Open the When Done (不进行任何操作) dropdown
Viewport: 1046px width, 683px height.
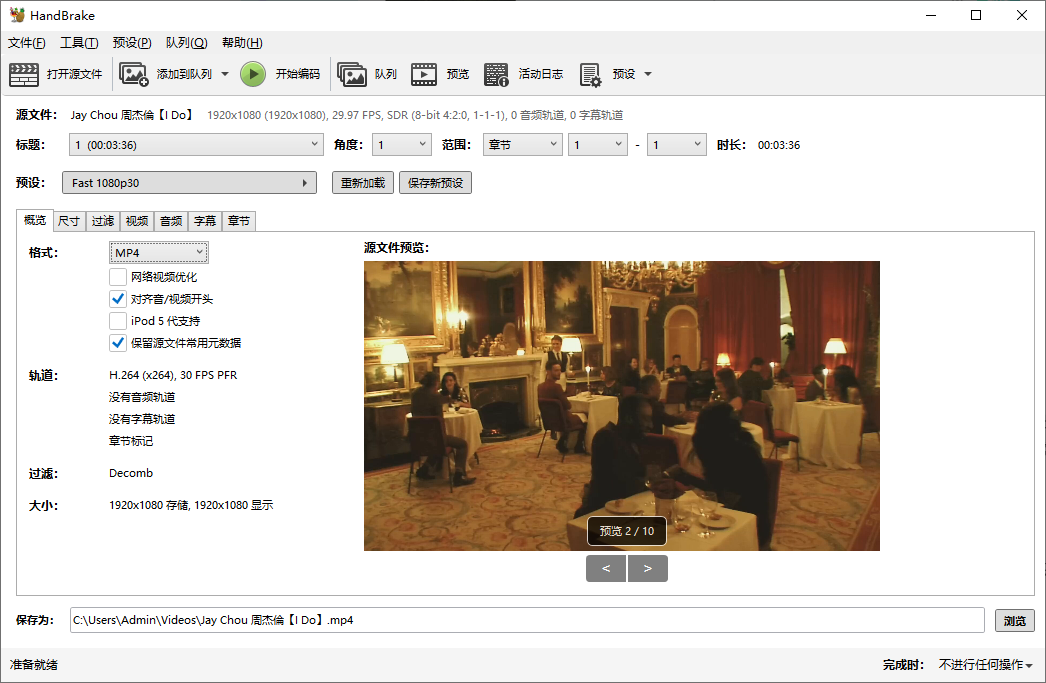click(985, 664)
